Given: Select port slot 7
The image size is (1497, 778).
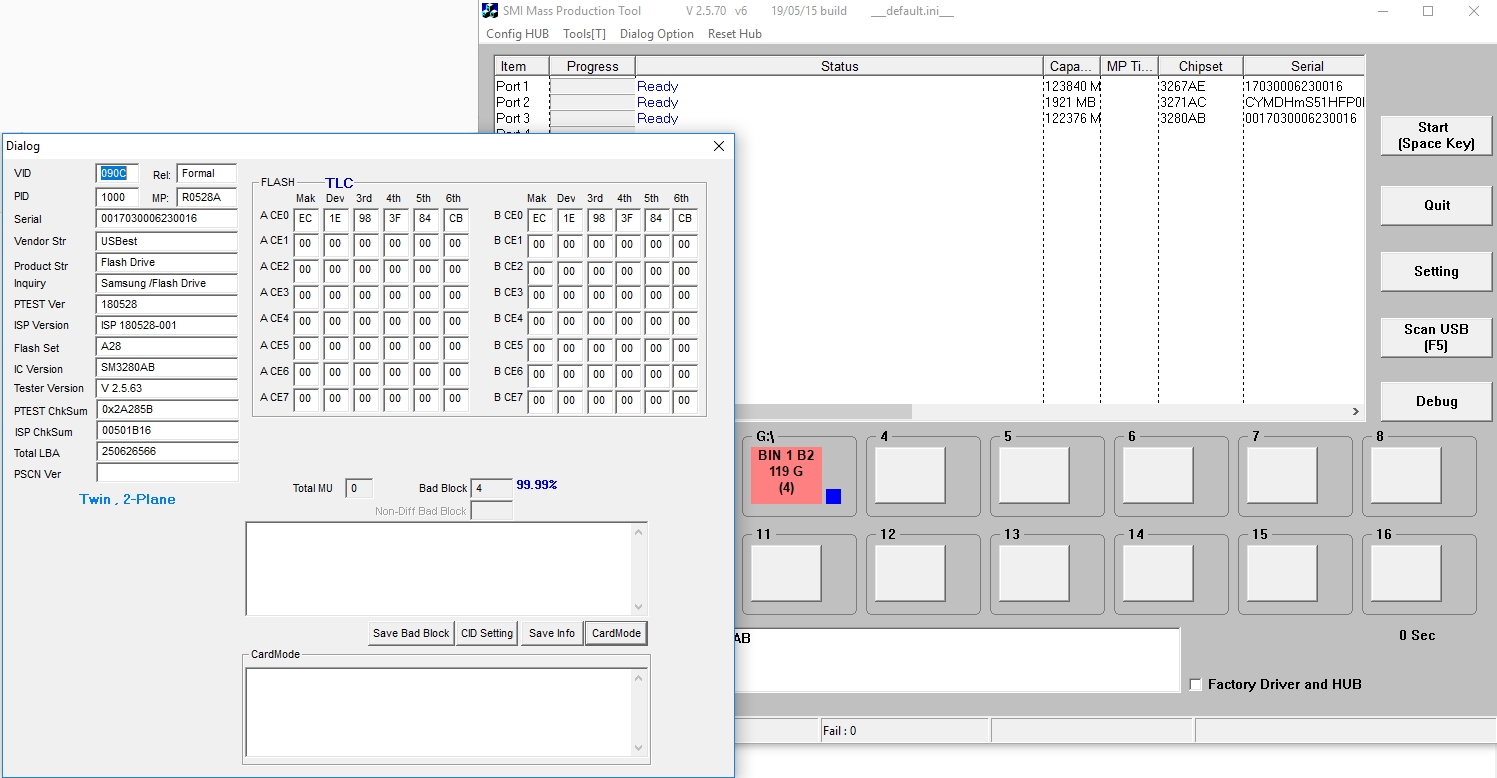Looking at the screenshot, I should pos(1282,475).
